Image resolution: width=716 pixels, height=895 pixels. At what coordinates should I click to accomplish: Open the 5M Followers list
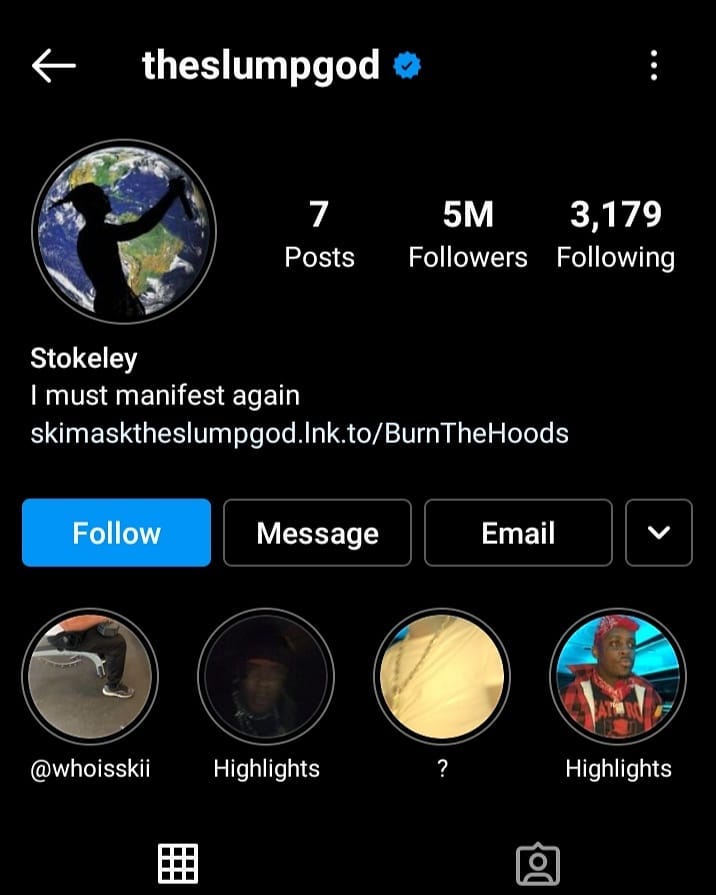pyautogui.click(x=468, y=233)
